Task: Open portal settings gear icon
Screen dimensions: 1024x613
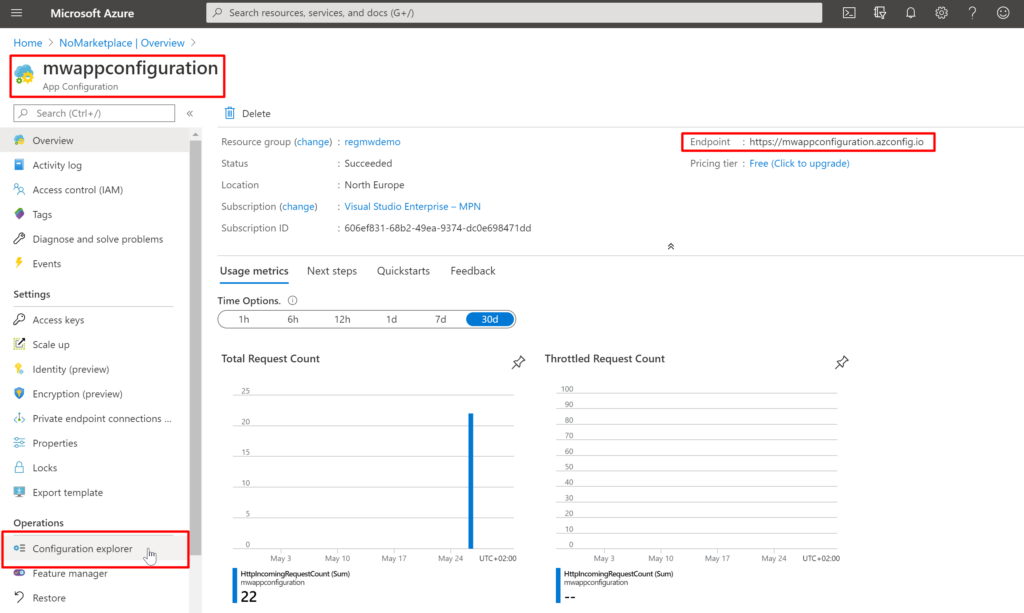Action: pyautogui.click(x=941, y=12)
